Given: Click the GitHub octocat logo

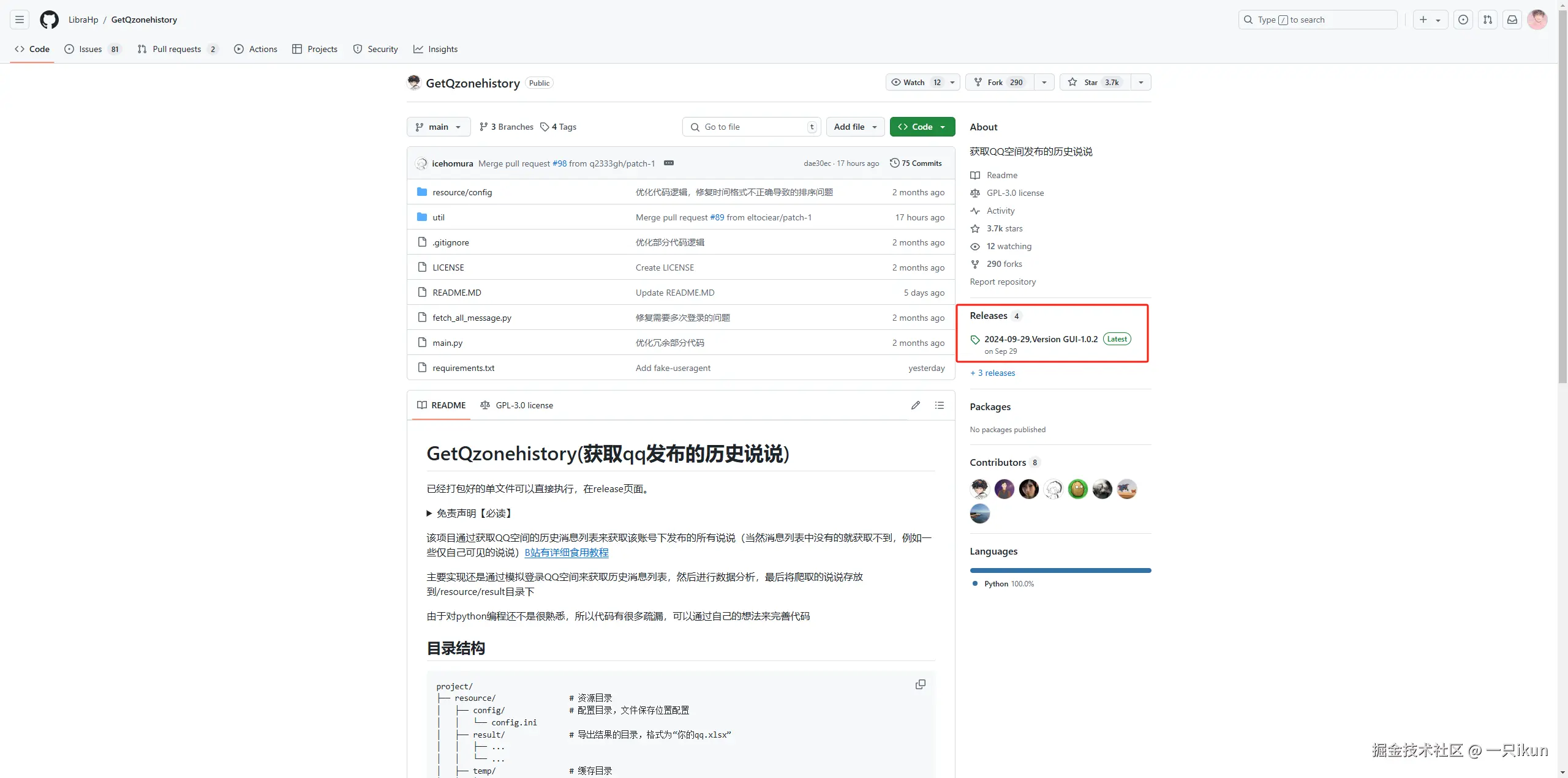Looking at the screenshot, I should tap(49, 20).
